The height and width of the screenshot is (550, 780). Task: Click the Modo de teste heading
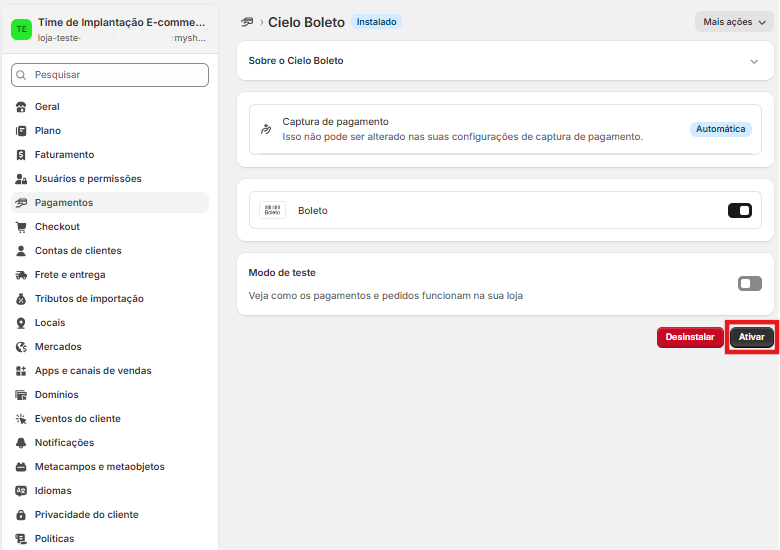tap(282, 273)
